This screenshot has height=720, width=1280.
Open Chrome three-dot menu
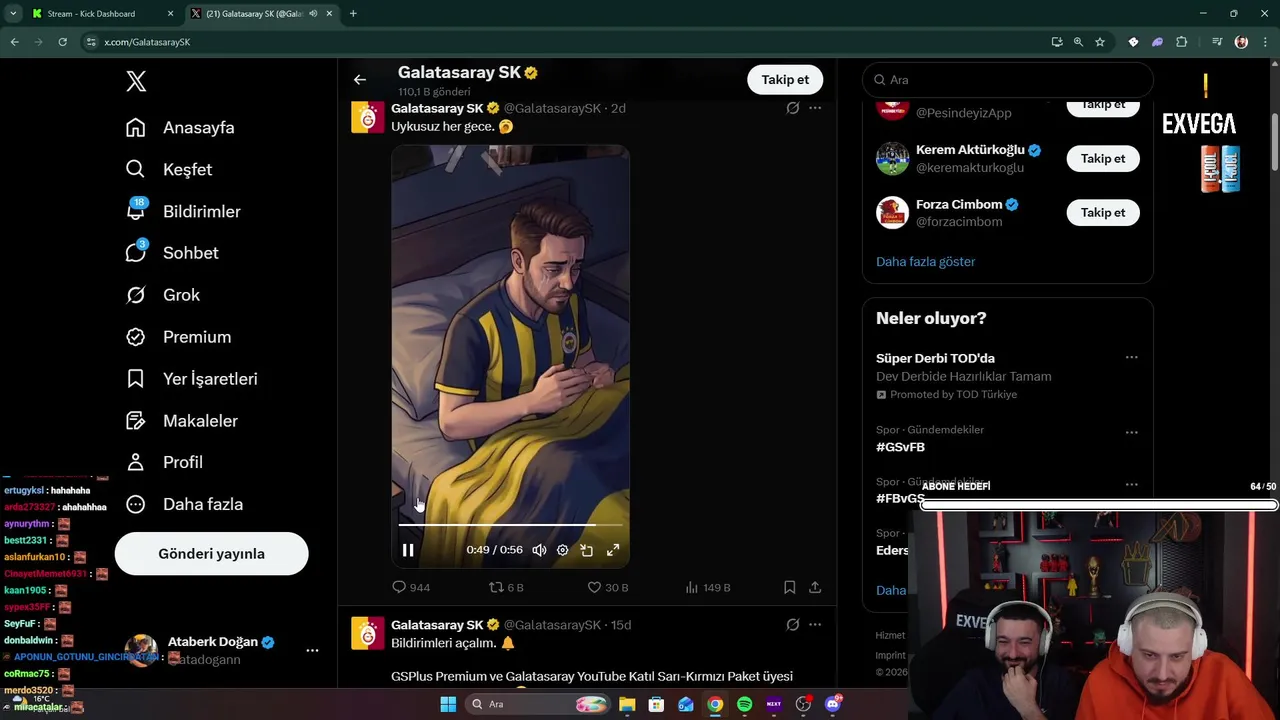1265,42
